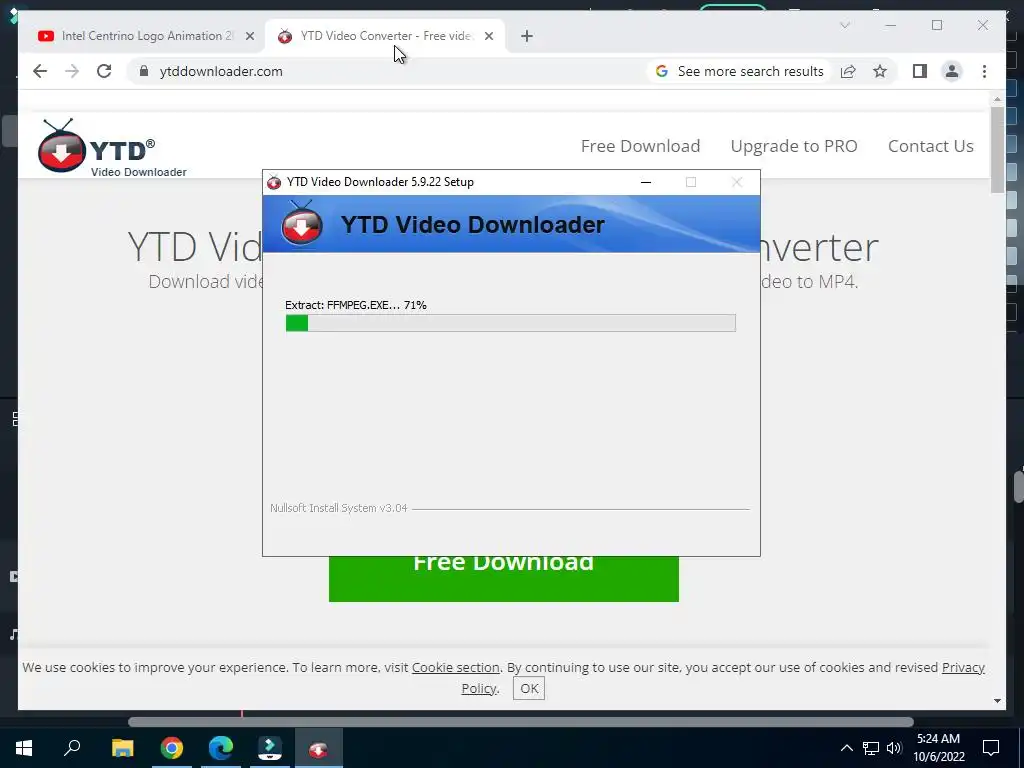Image resolution: width=1024 pixels, height=768 pixels.
Task: Click the installer extraction progress bar
Action: pos(511,323)
